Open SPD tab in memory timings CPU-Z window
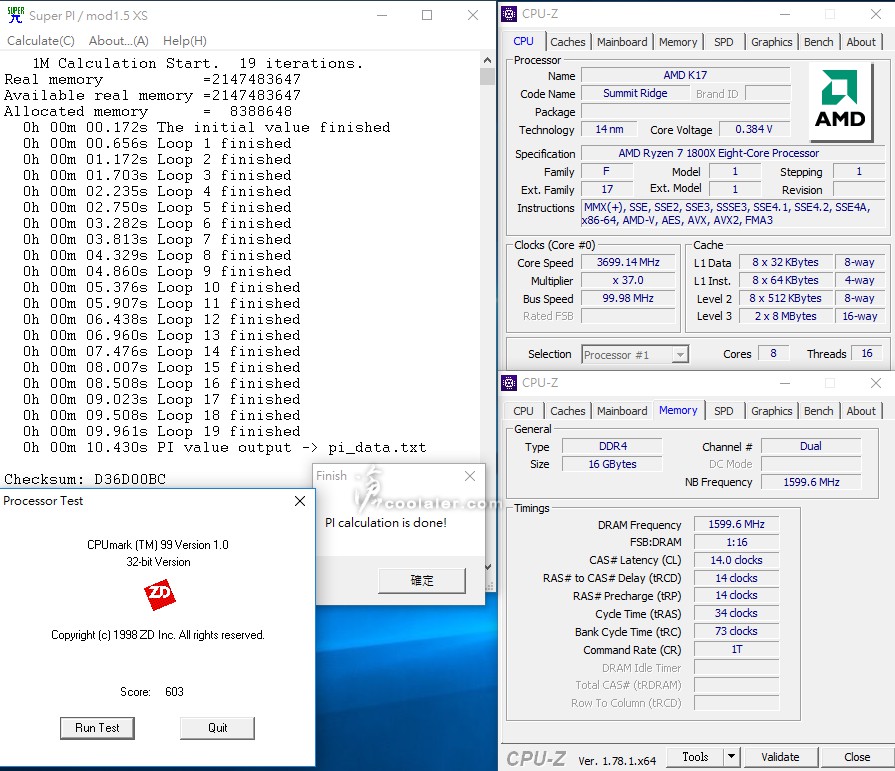895x771 pixels. [x=724, y=411]
